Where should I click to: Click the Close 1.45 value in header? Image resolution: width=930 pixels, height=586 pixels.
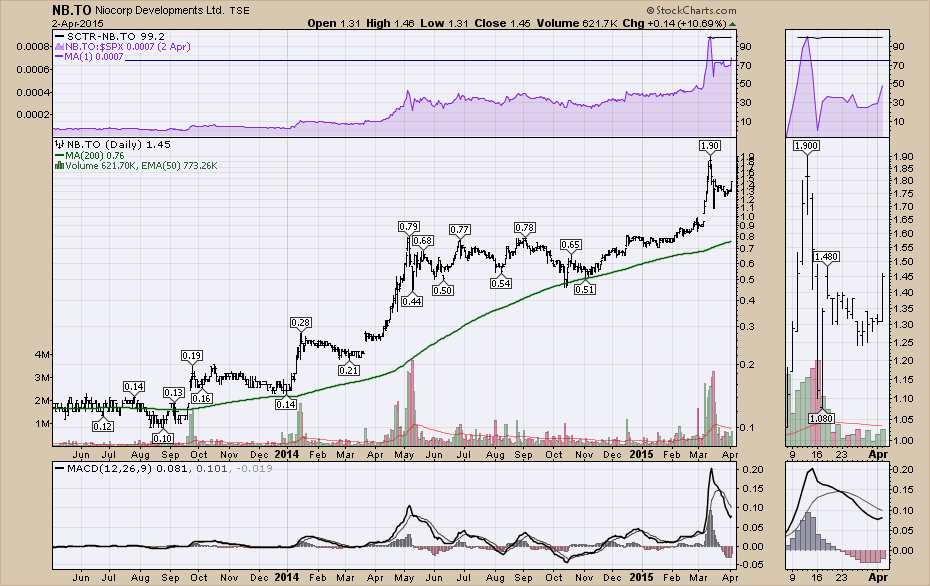tap(502, 24)
